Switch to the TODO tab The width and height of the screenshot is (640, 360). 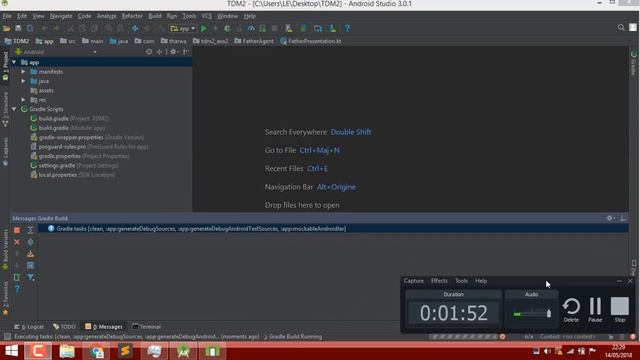(64, 327)
